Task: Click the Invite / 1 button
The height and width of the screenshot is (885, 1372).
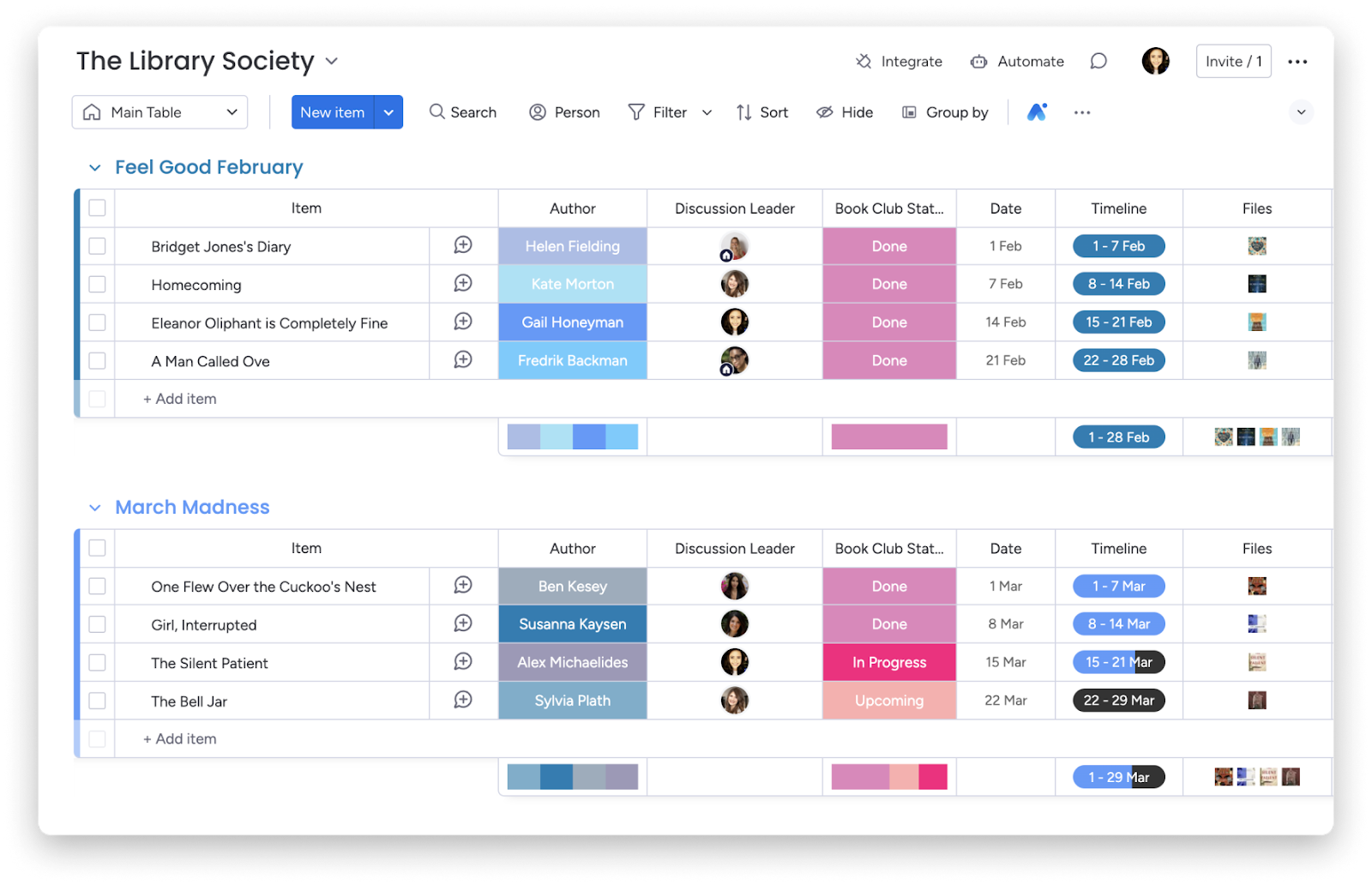Action: 1233,61
